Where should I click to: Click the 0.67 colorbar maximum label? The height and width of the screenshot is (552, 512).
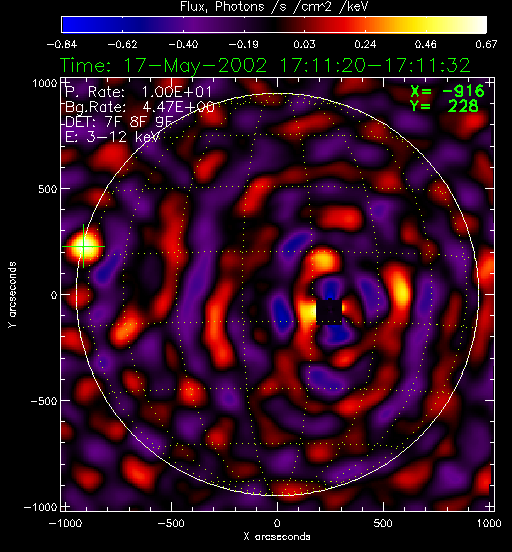(x=486, y=44)
